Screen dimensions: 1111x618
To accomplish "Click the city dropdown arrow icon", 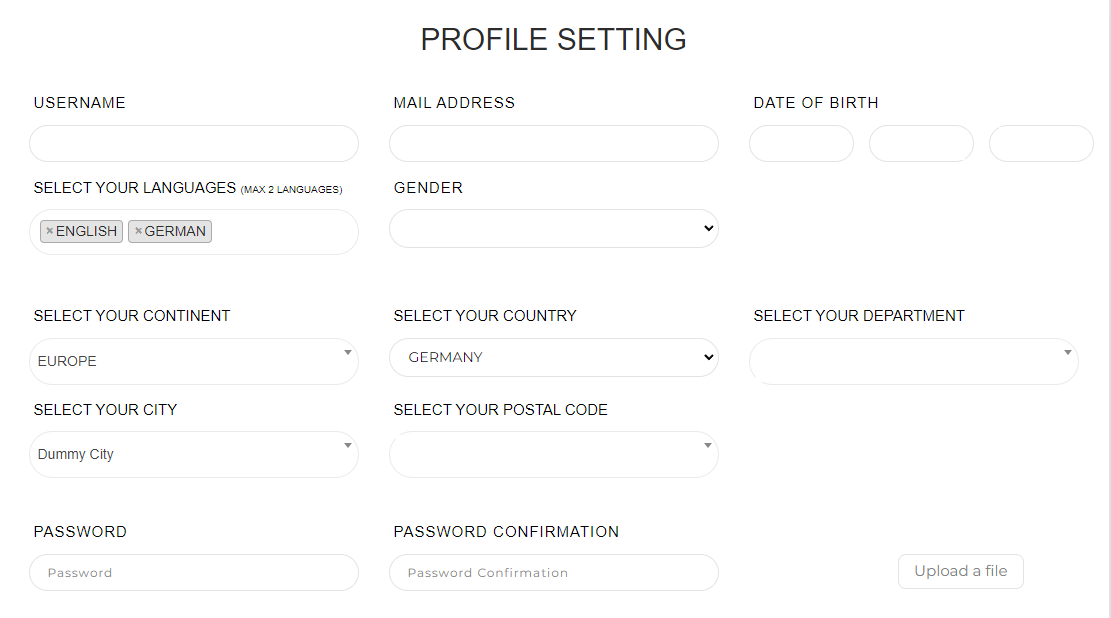I will click(x=348, y=445).
